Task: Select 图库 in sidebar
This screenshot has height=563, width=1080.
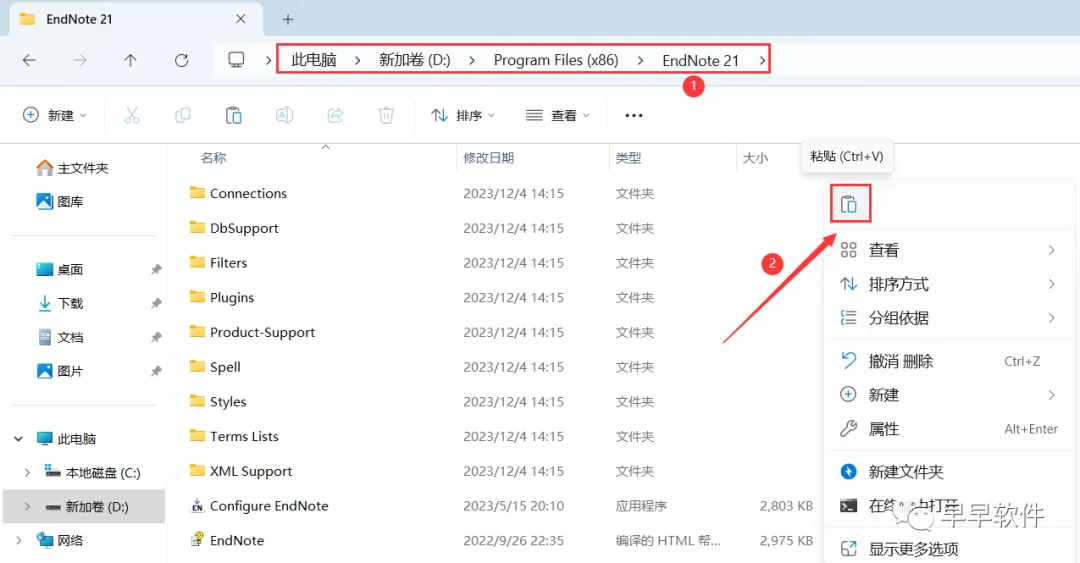Action: [x=60, y=201]
